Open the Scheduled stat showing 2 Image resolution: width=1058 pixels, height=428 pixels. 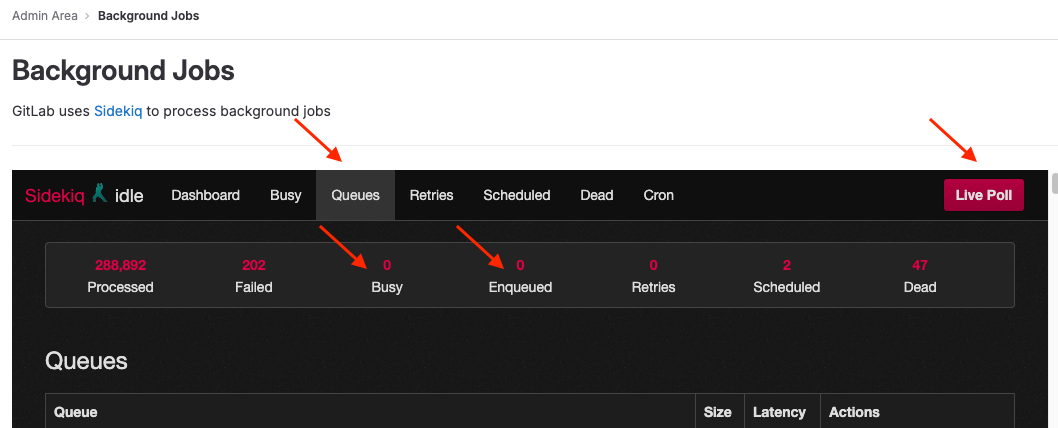point(786,276)
